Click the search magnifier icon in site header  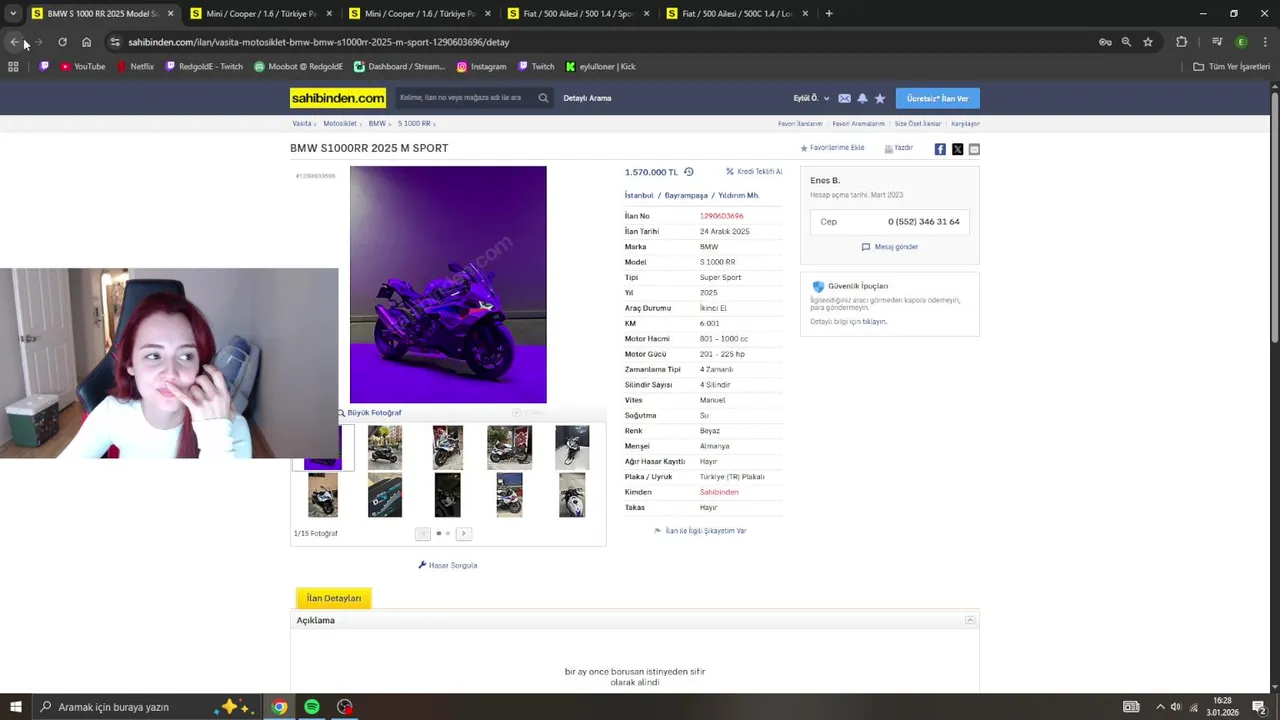point(543,98)
